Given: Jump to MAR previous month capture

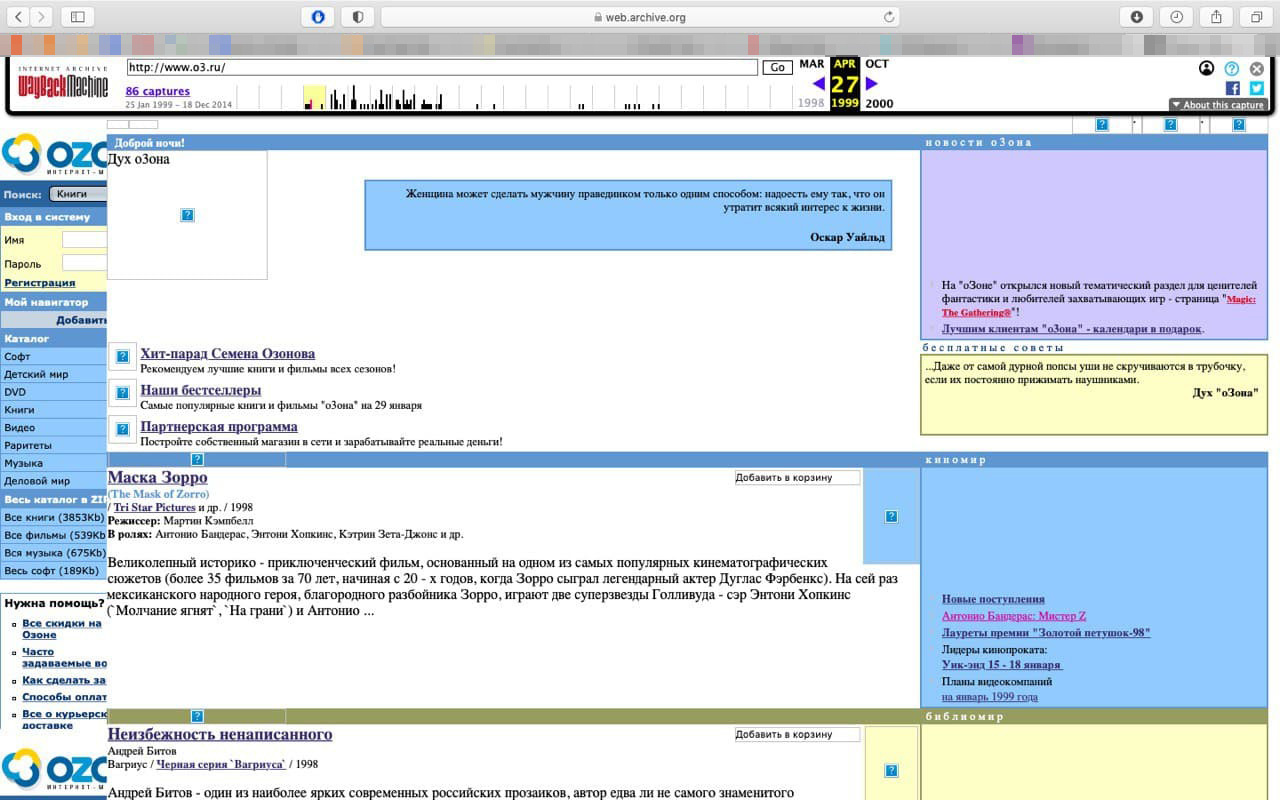Looking at the screenshot, I should coord(812,64).
